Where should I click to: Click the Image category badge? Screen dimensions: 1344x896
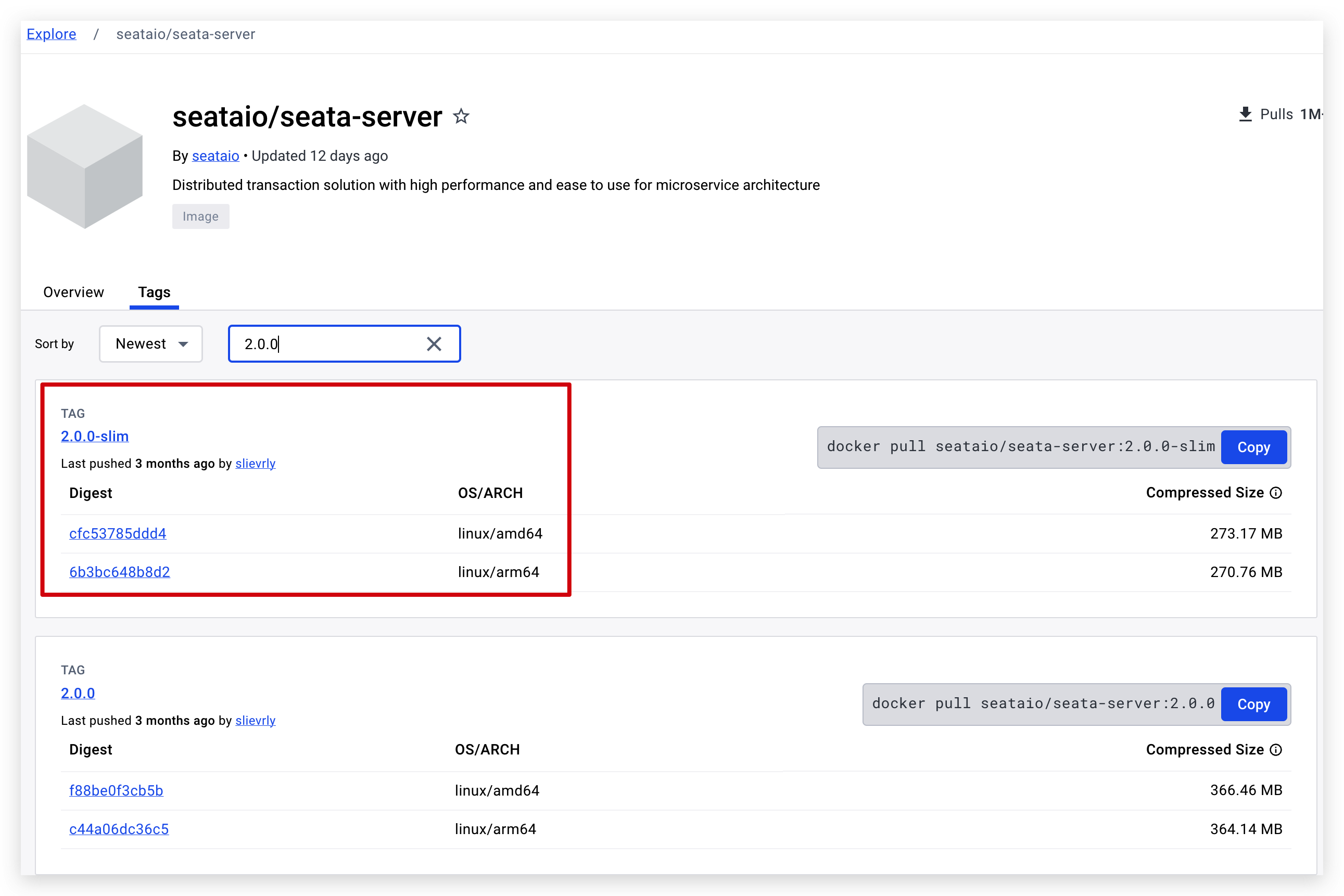tap(200, 216)
